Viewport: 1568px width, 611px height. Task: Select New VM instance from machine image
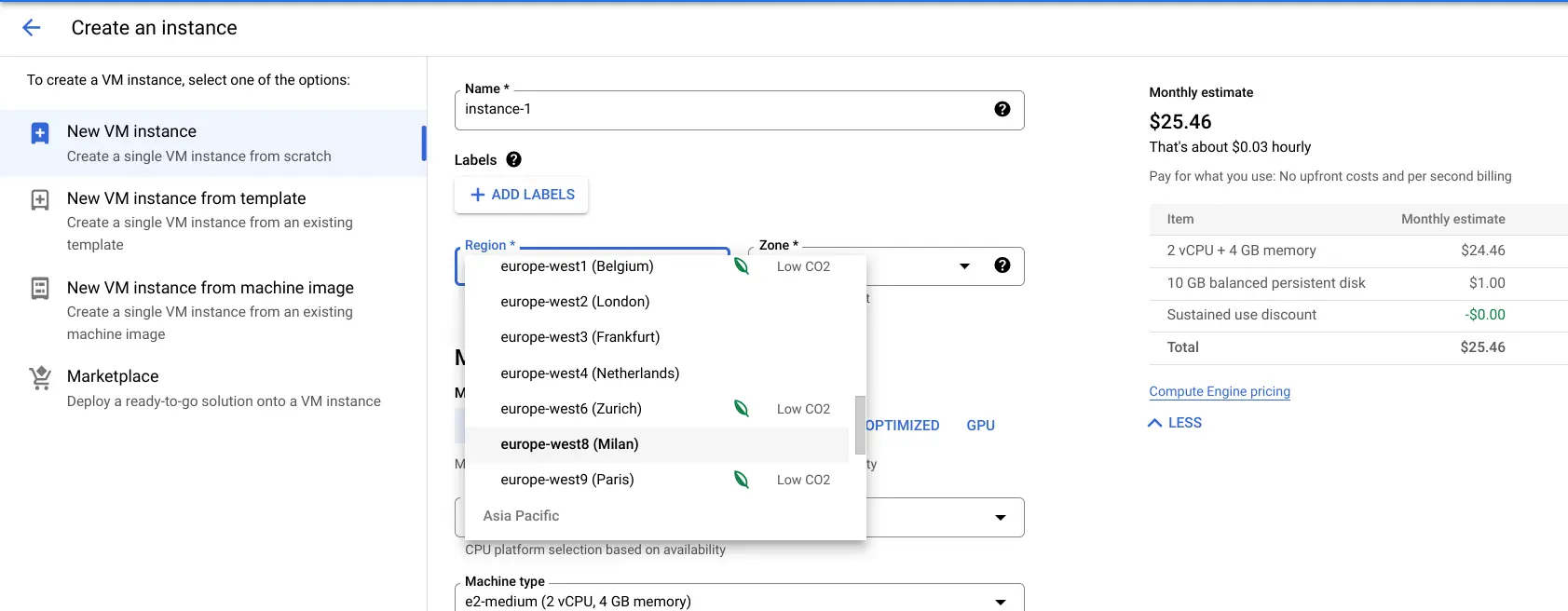coord(213,310)
